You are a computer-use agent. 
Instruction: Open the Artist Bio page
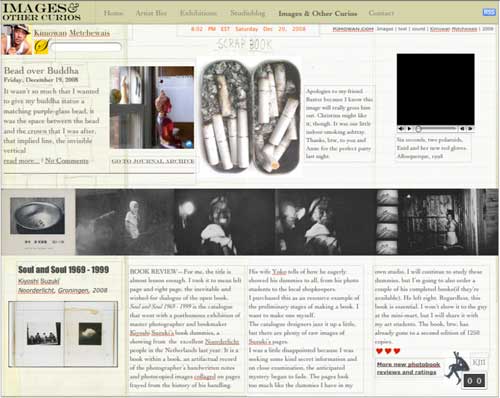click(151, 13)
